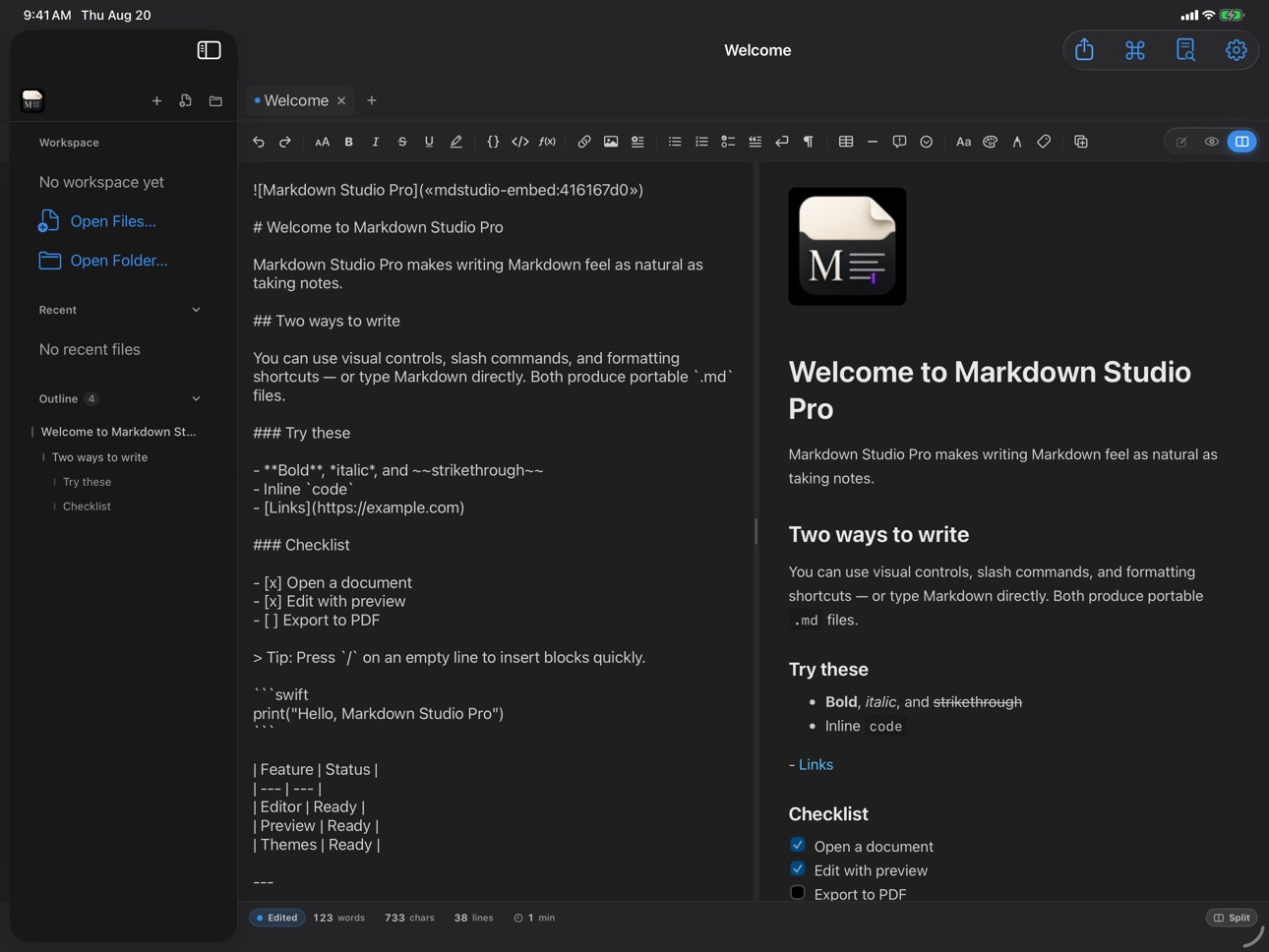The width and height of the screenshot is (1269, 952).
Task: Undo the last edit
Action: coord(259,142)
